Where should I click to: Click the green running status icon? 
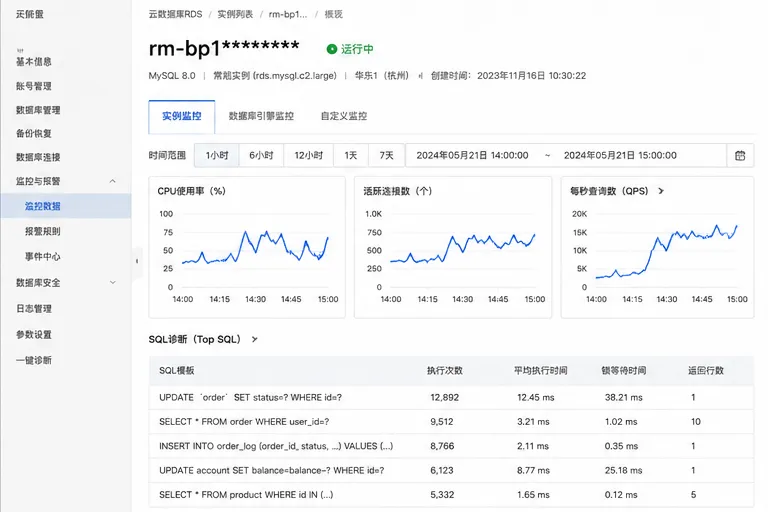coord(332,49)
